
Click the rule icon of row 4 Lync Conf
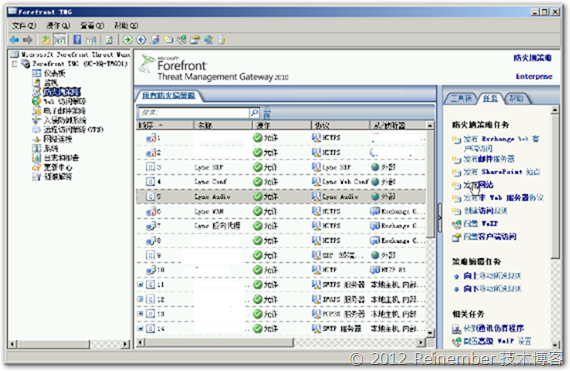tap(150, 182)
